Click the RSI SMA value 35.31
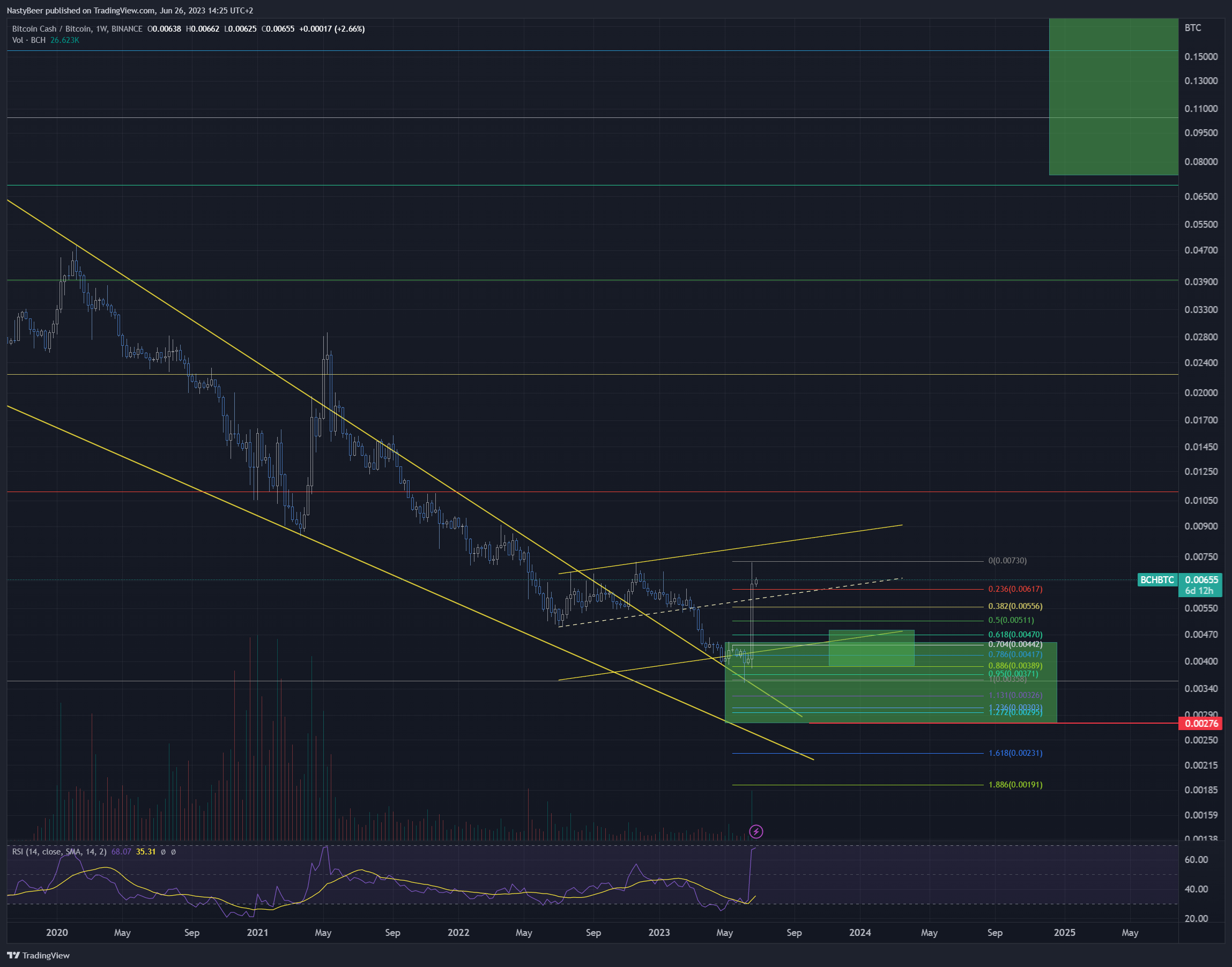This screenshot has width=1232, height=967. [x=145, y=852]
